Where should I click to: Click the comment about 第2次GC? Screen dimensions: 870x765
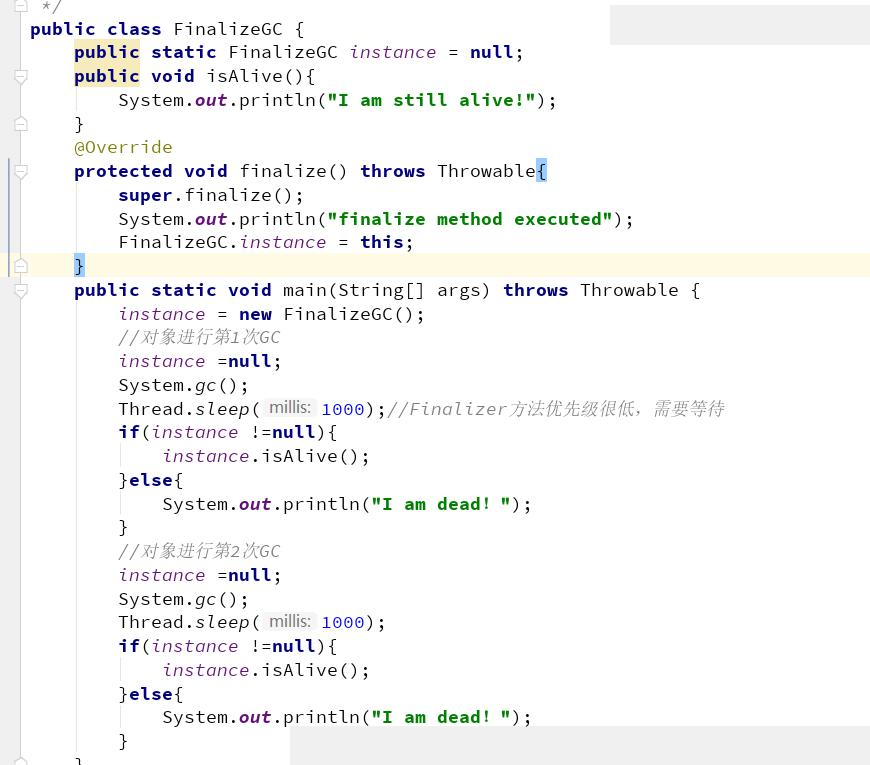pos(199,551)
